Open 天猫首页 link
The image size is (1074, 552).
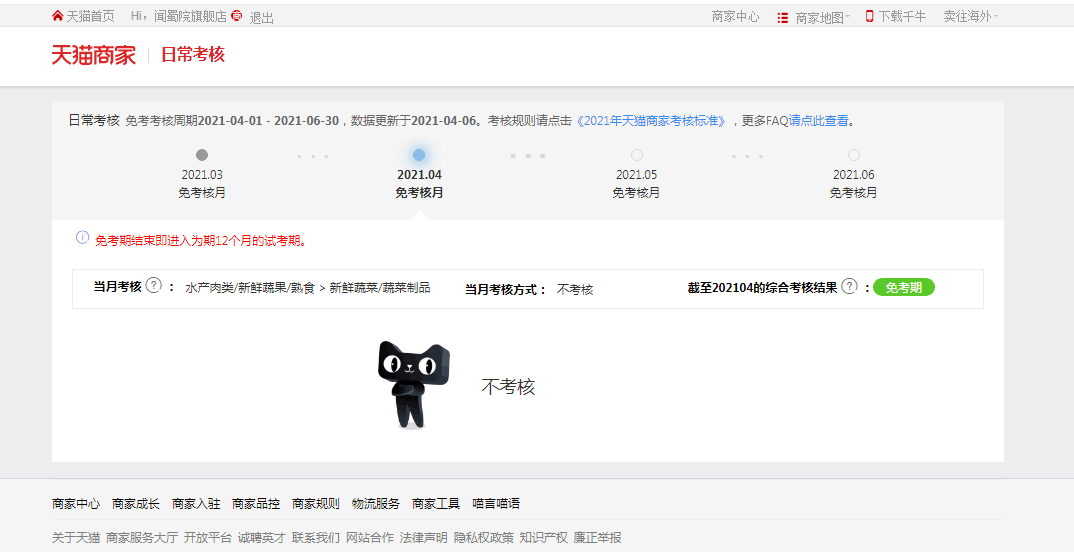point(90,16)
